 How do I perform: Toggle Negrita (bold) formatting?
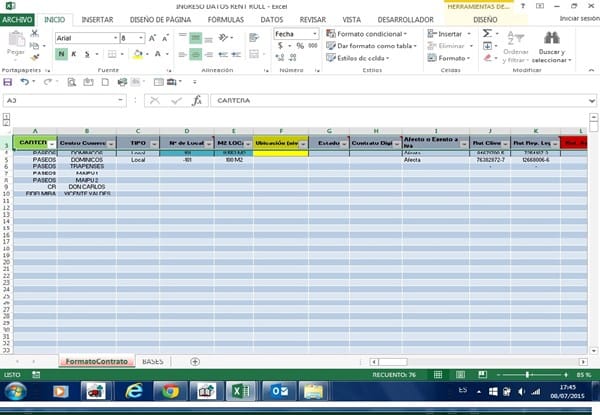[x=61, y=54]
